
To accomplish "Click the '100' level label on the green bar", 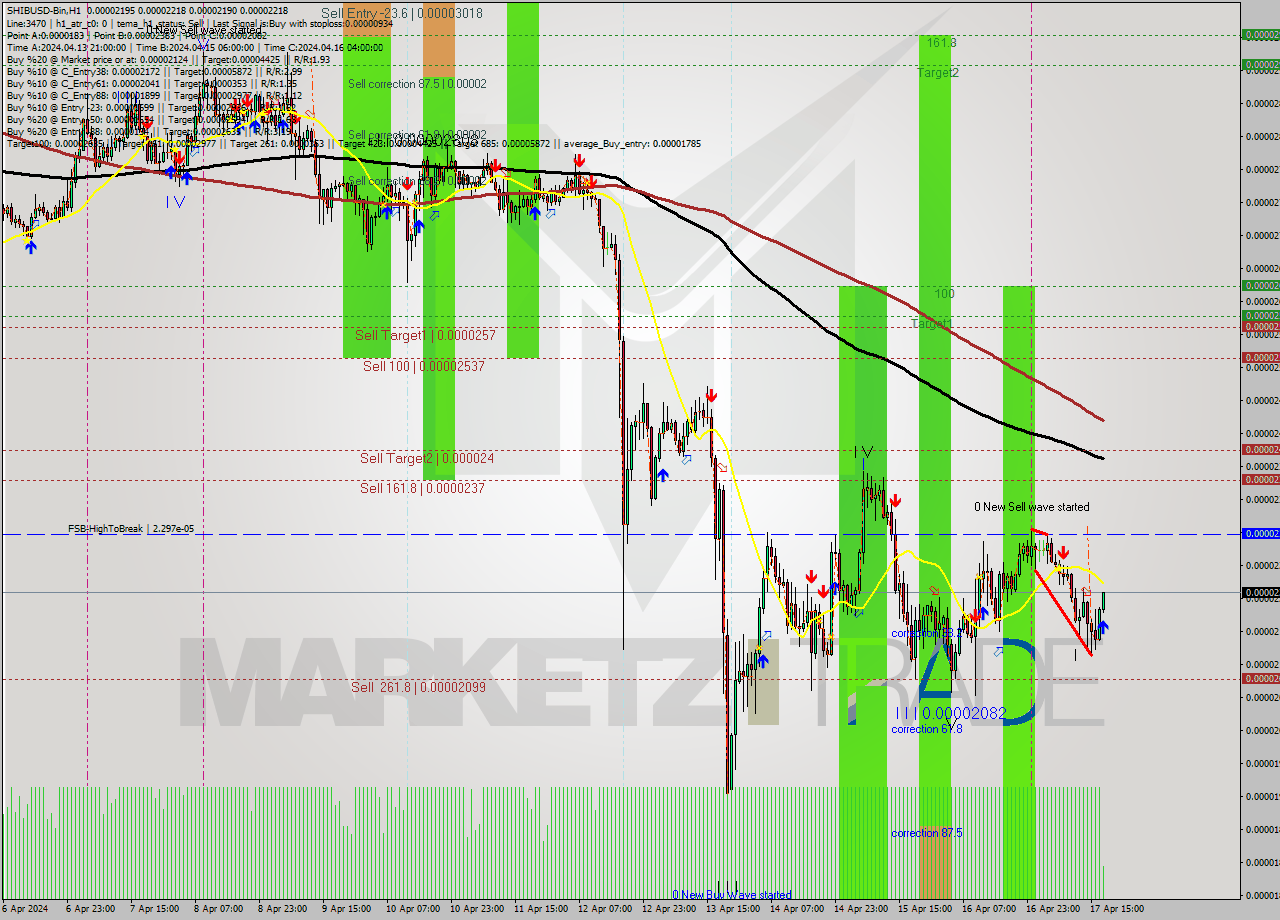I will click(x=944, y=294).
